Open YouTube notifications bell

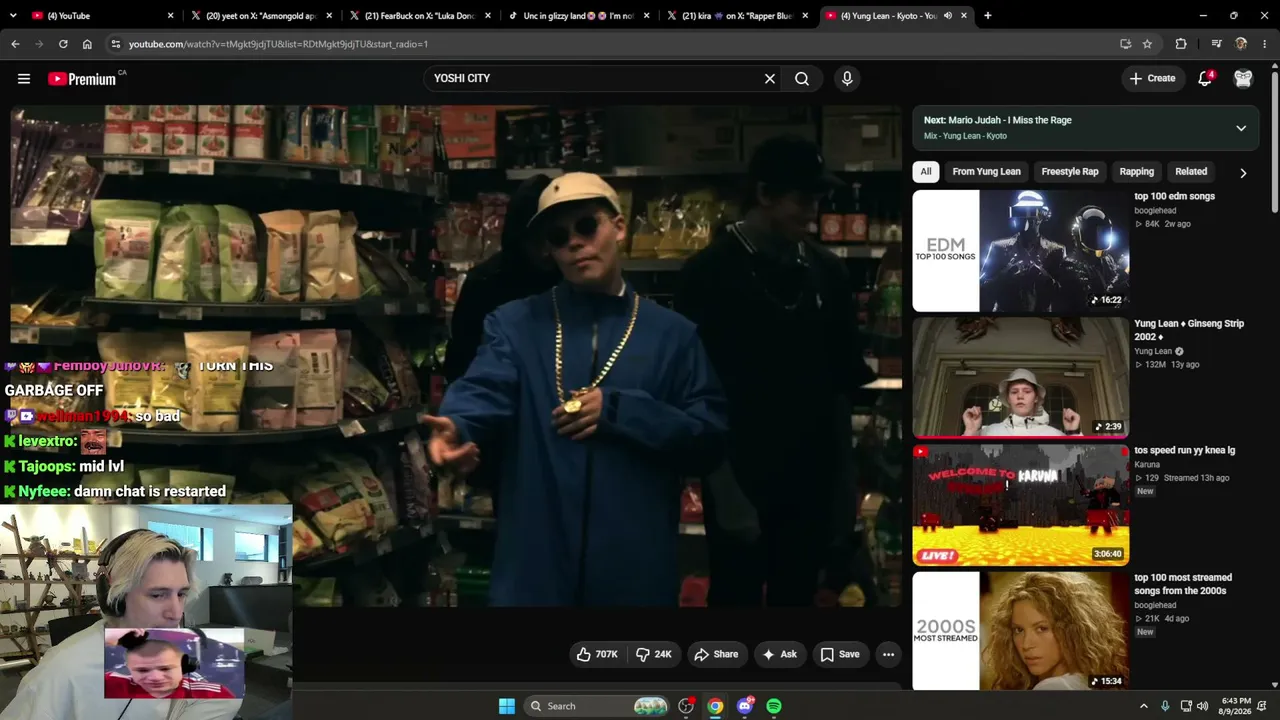tap(1205, 78)
